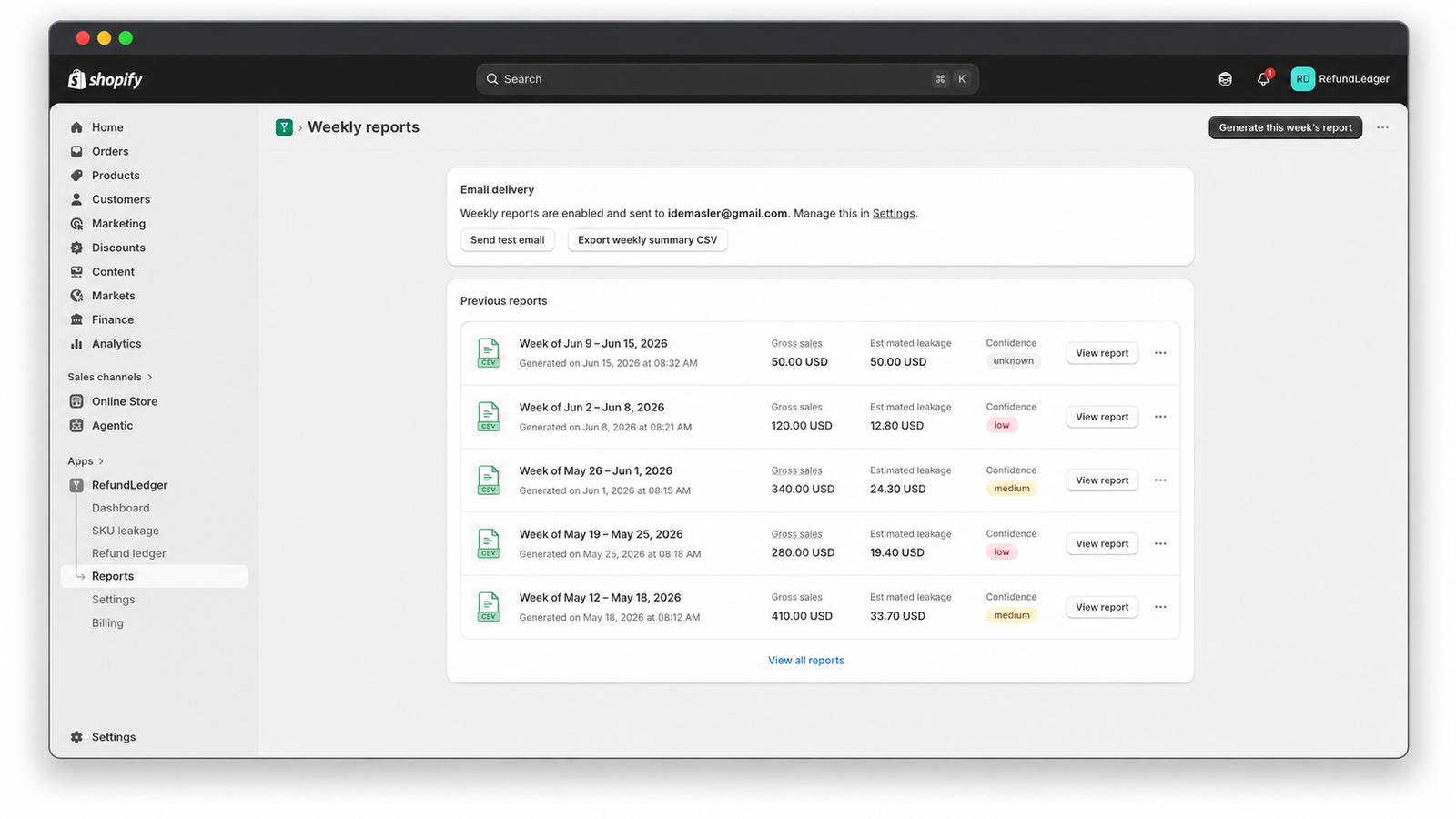
Task: Click the Finance bank icon
Action: [76, 319]
